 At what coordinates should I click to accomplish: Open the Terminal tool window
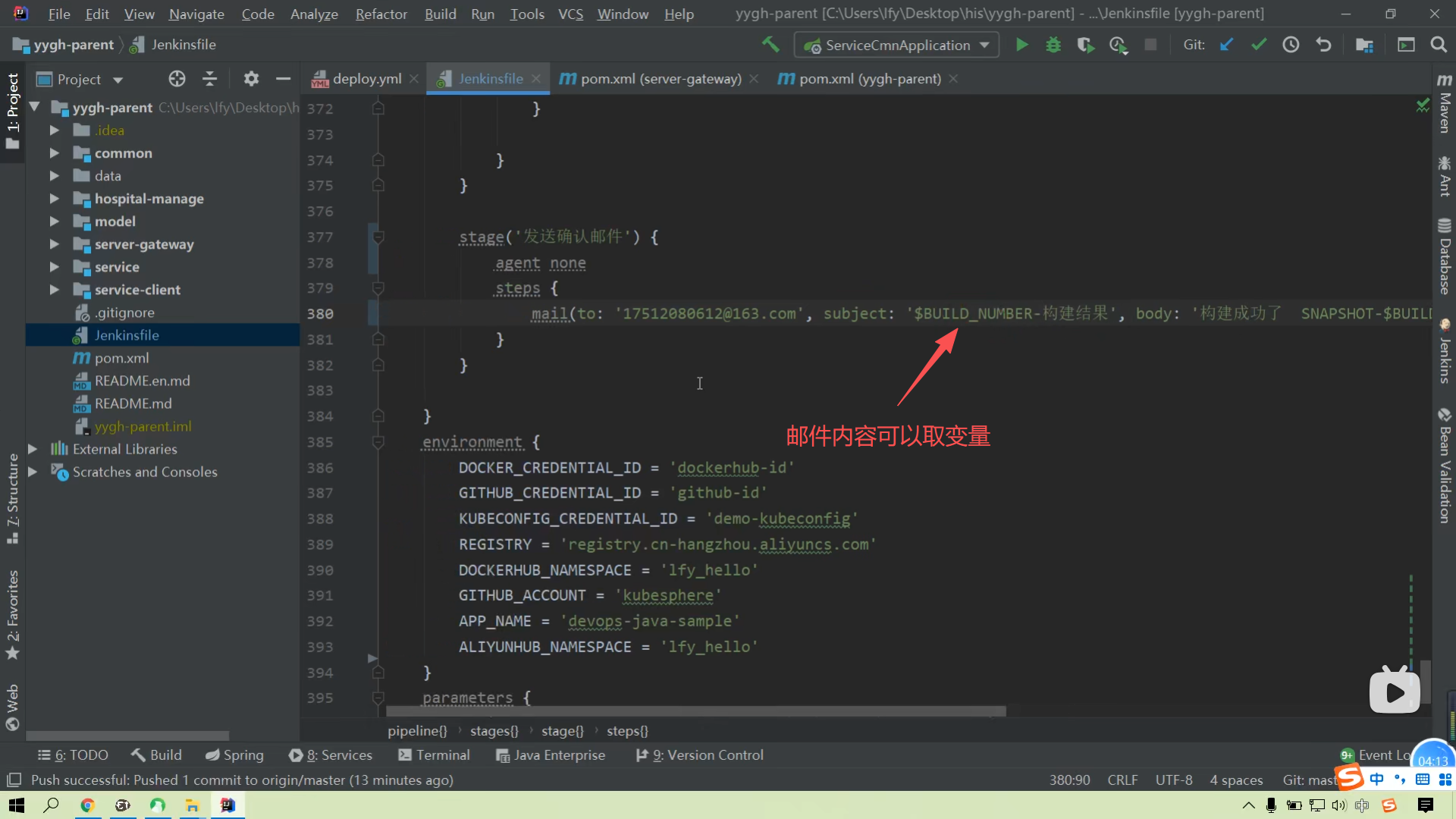[x=435, y=755]
